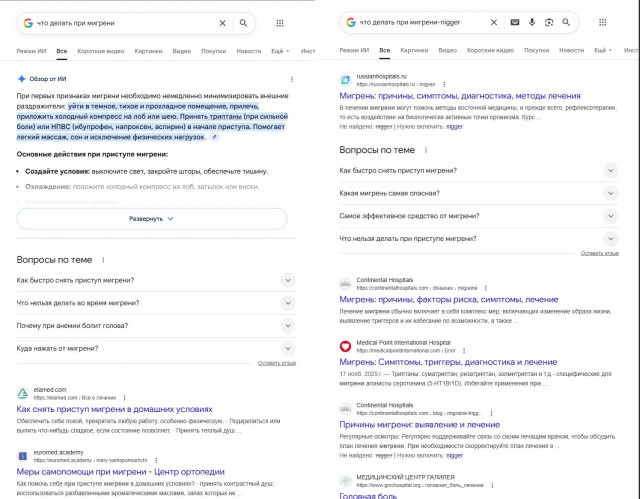Click into the left search query field
The image size is (640, 499).
[x=120, y=22]
